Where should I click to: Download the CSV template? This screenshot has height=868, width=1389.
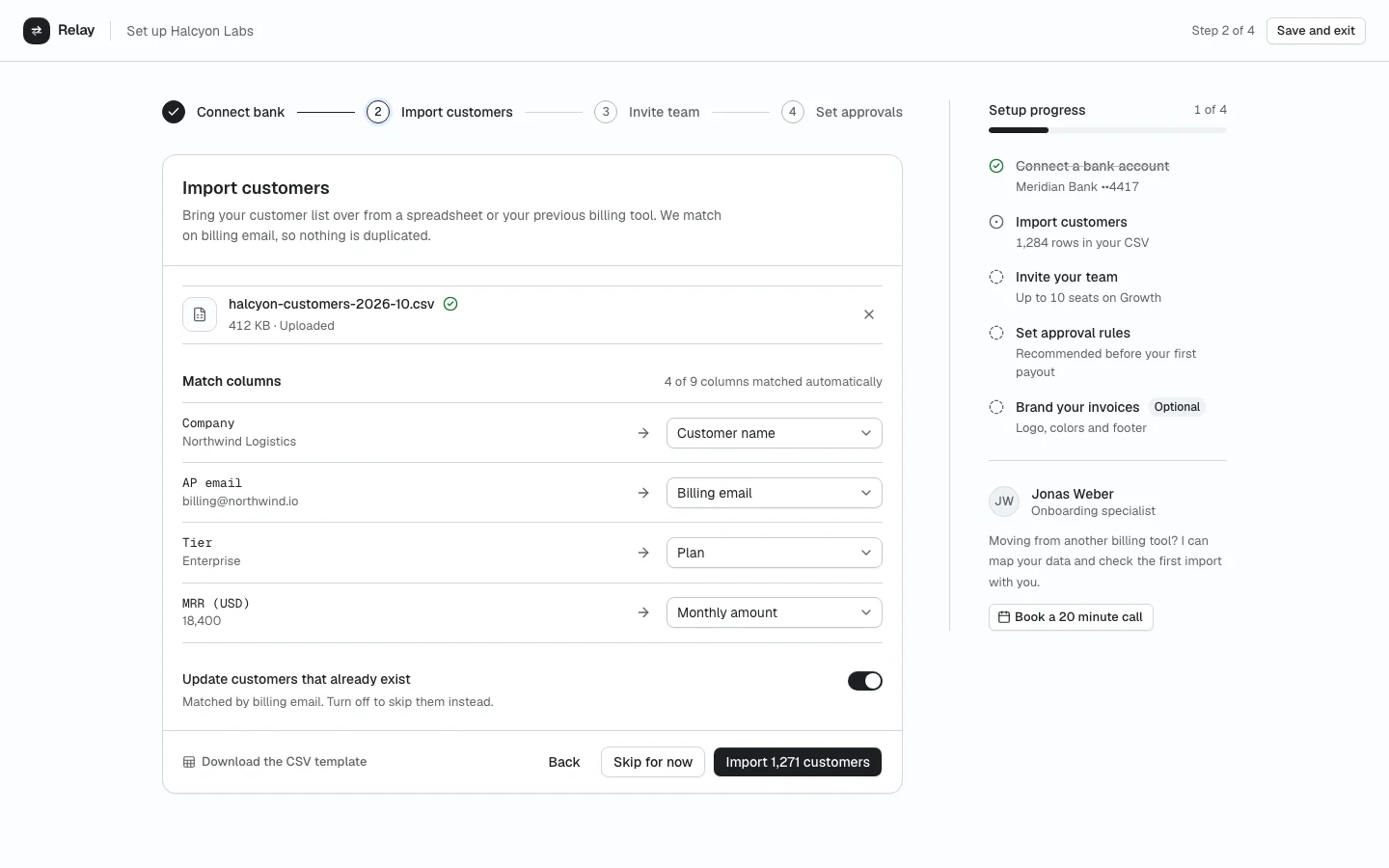click(x=275, y=762)
